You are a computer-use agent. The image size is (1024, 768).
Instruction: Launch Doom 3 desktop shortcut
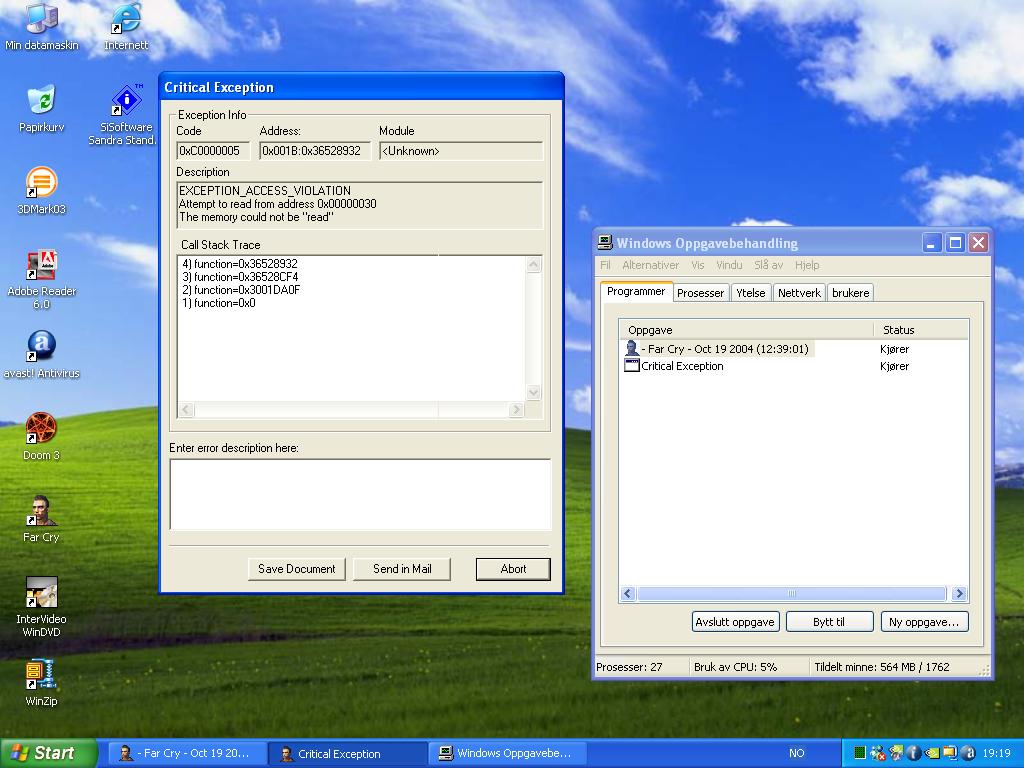(41, 436)
